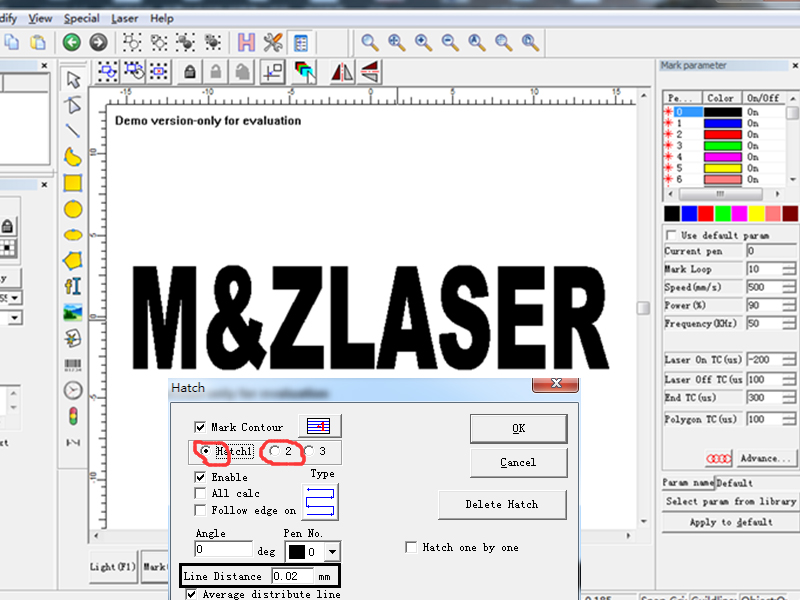Click the Advance... button
This screenshot has height=600, width=800.
(765, 458)
